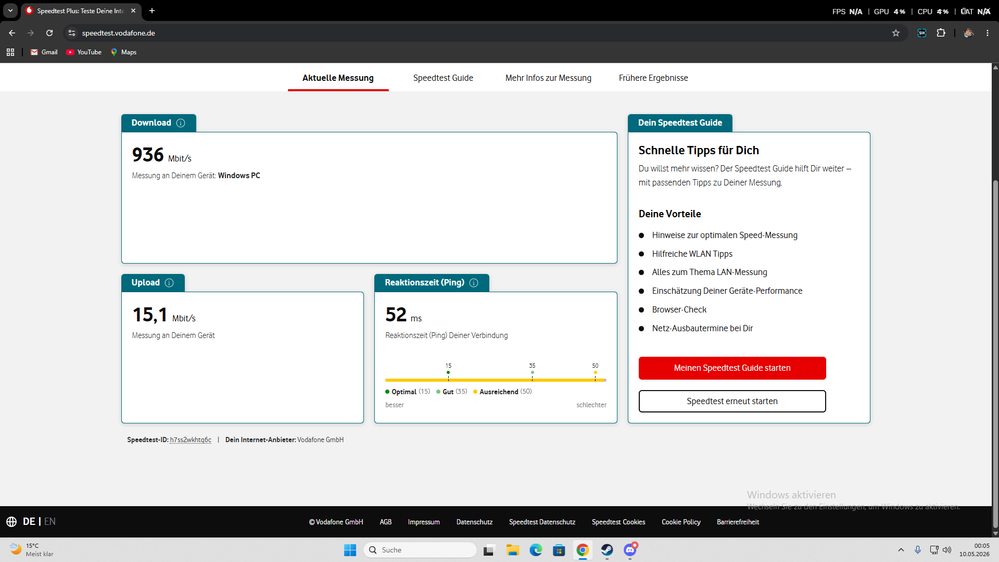Open the Maps bookmark
The width and height of the screenshot is (999, 562).
[x=124, y=52]
